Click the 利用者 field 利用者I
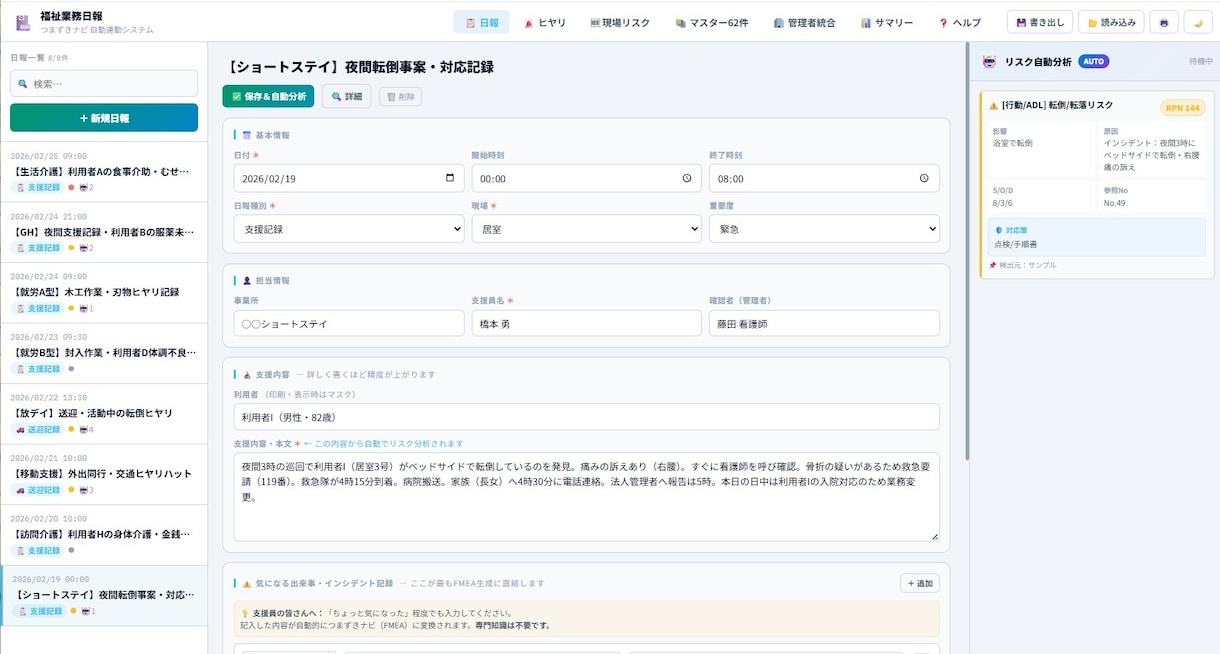Screen dimensions: 1220x654 click(x=586, y=417)
